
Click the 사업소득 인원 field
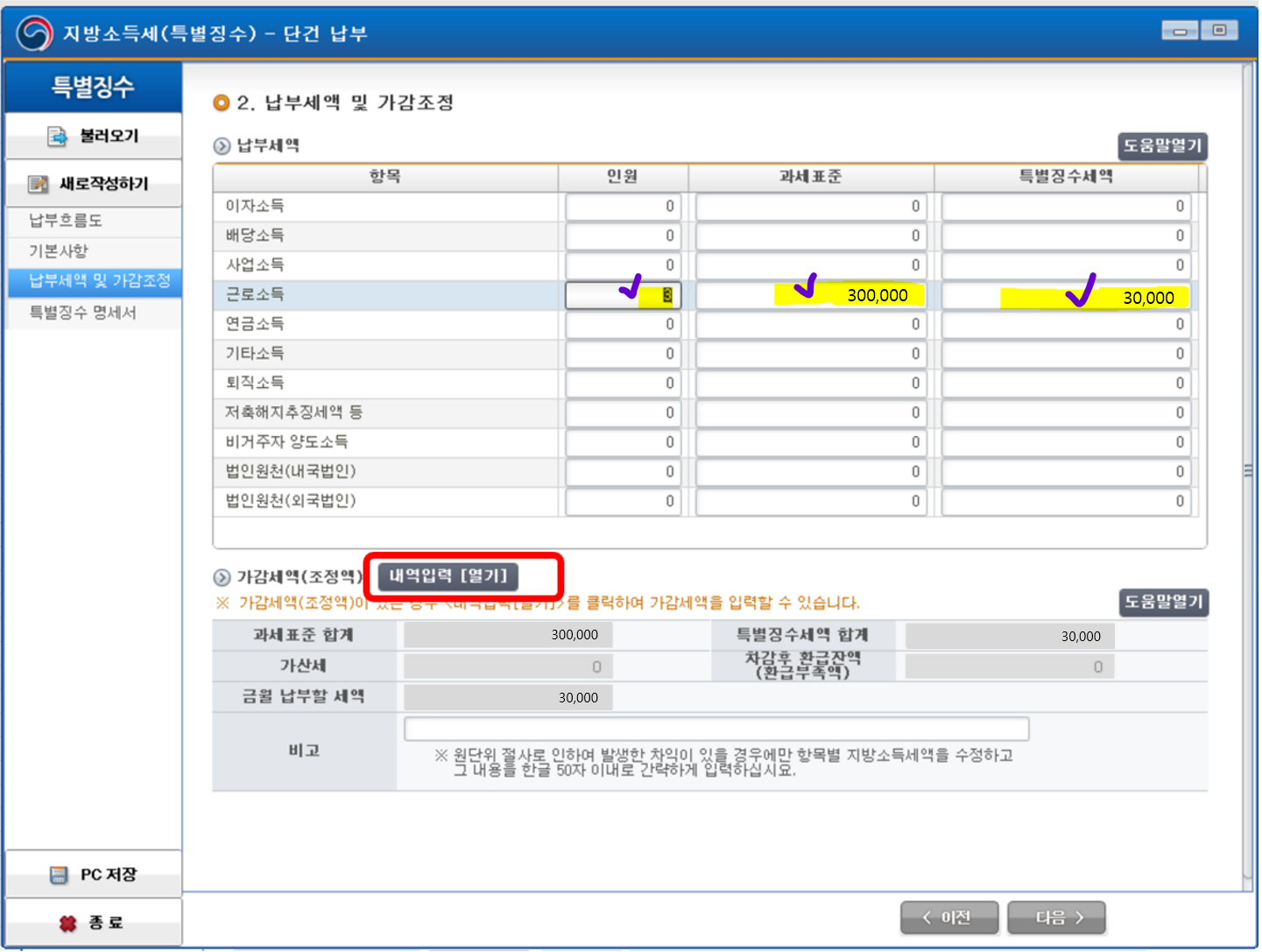coord(623,265)
